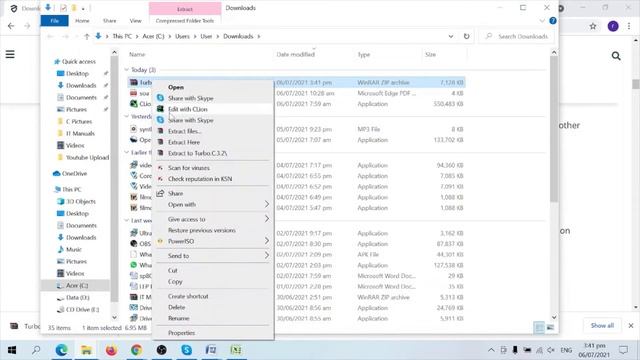Click the Open context menu entry
The width and height of the screenshot is (640, 360).
pos(176,87)
